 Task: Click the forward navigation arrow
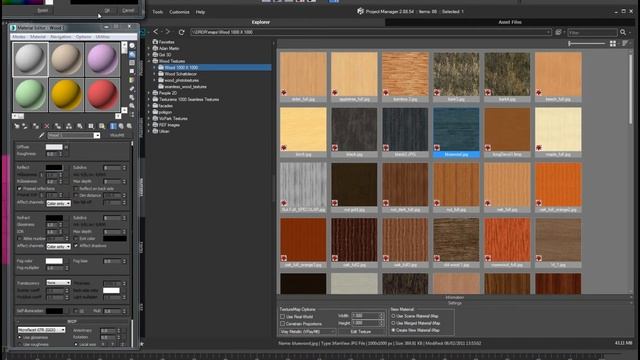click(167, 31)
